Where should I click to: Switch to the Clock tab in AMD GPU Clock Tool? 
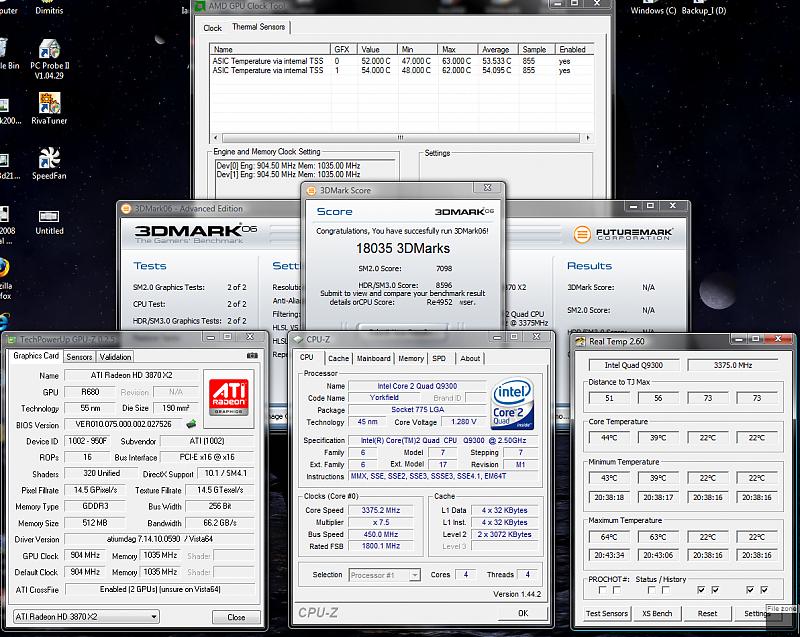coord(212,28)
